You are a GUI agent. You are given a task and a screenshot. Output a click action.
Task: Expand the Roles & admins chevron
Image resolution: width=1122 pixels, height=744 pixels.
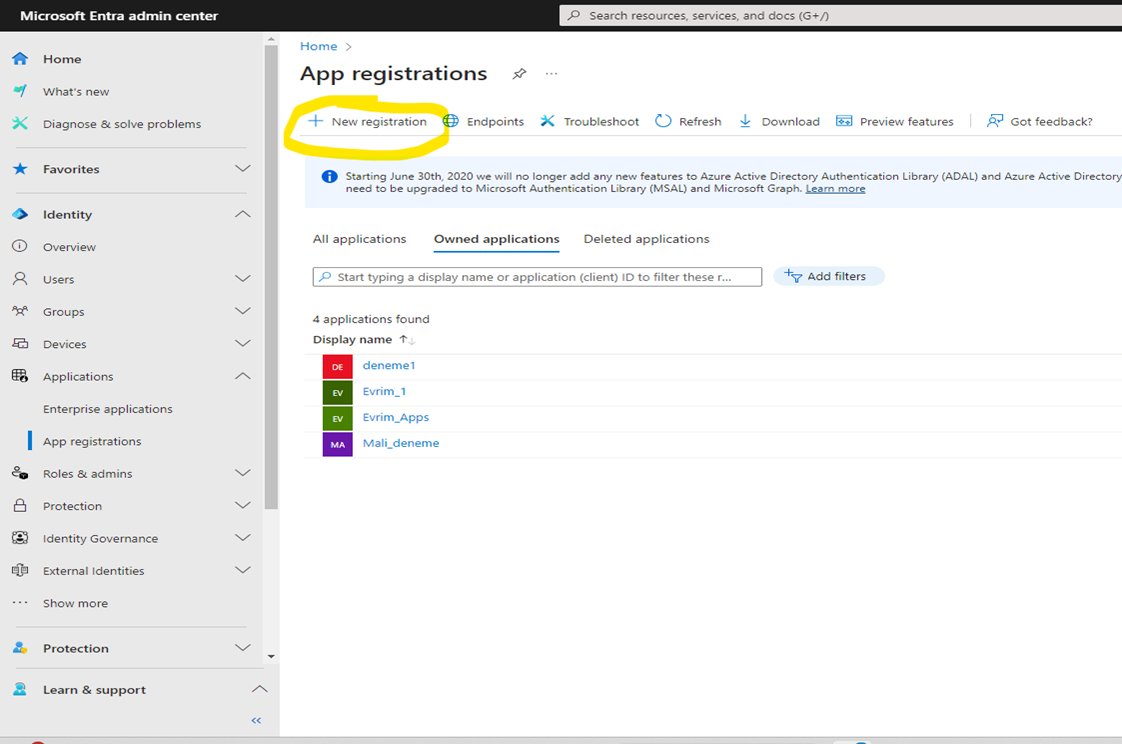click(243, 473)
